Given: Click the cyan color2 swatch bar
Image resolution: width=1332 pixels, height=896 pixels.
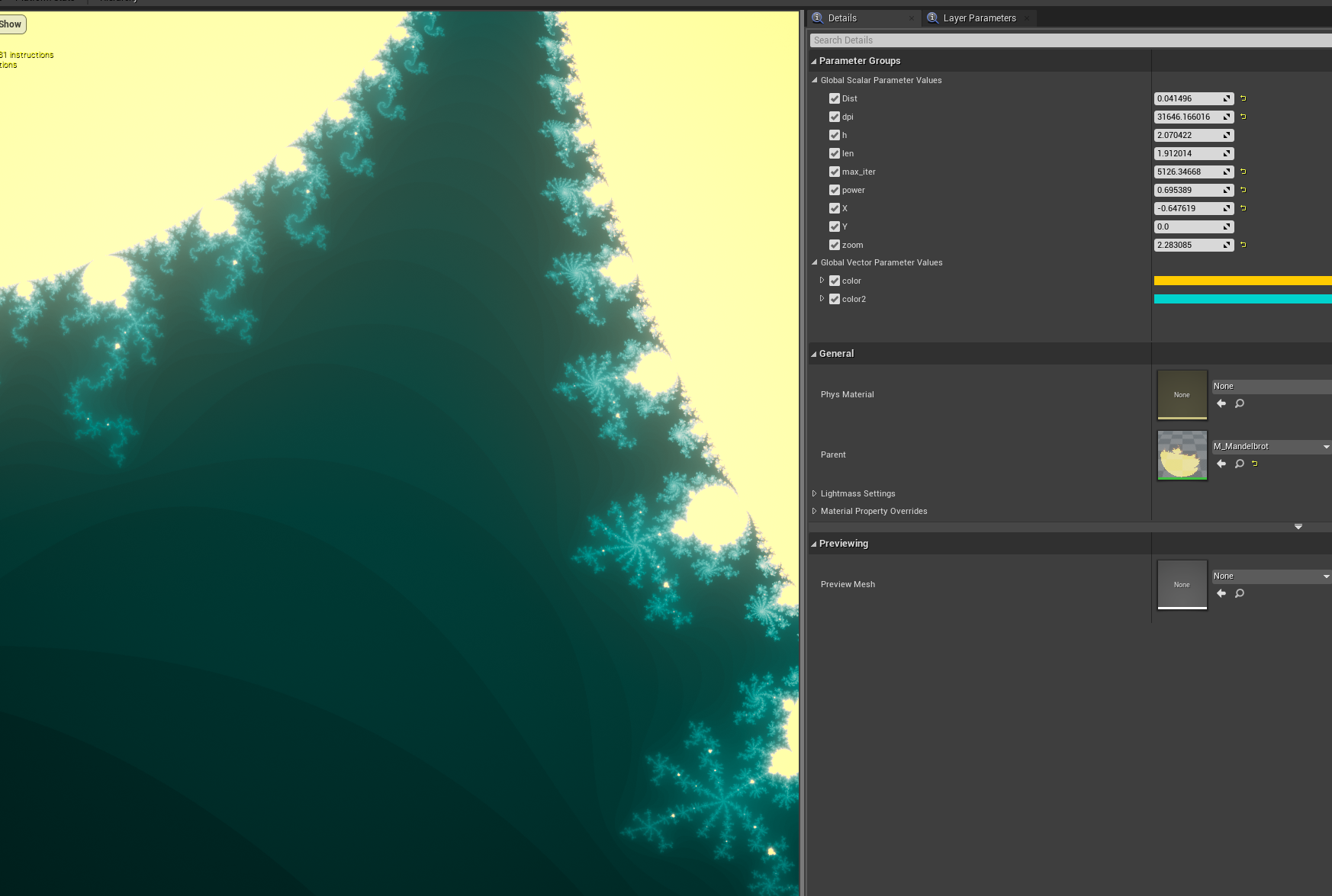Looking at the screenshot, I should [1243, 299].
